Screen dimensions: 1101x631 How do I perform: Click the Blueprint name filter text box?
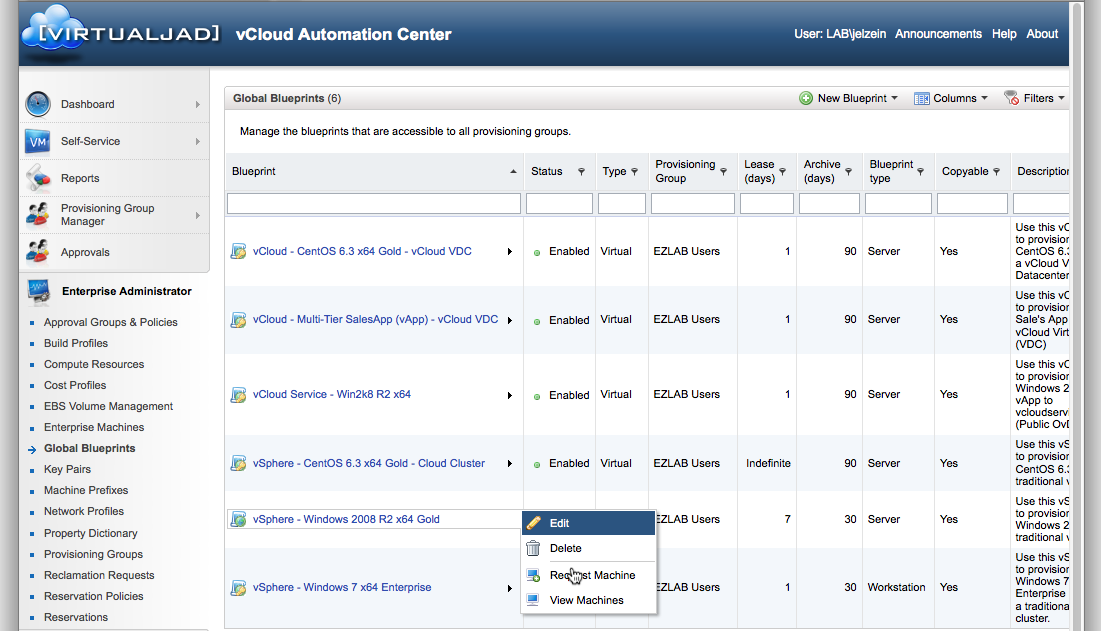374,204
